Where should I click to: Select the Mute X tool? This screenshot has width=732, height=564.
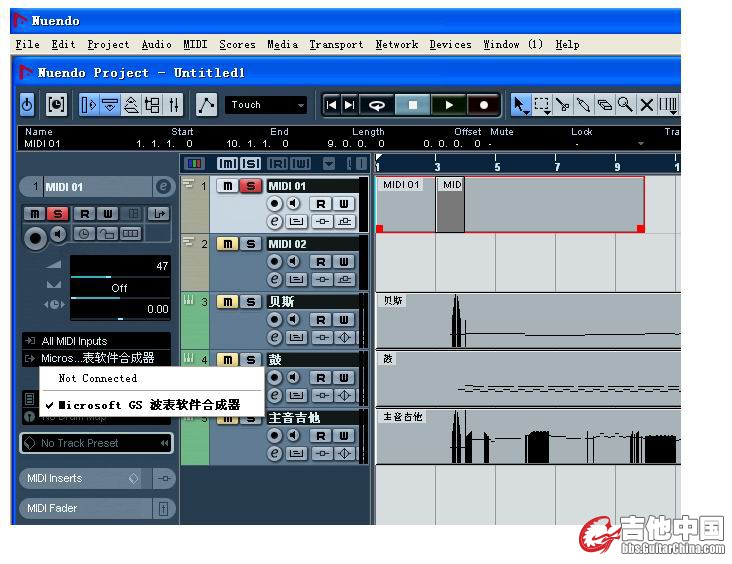point(647,105)
